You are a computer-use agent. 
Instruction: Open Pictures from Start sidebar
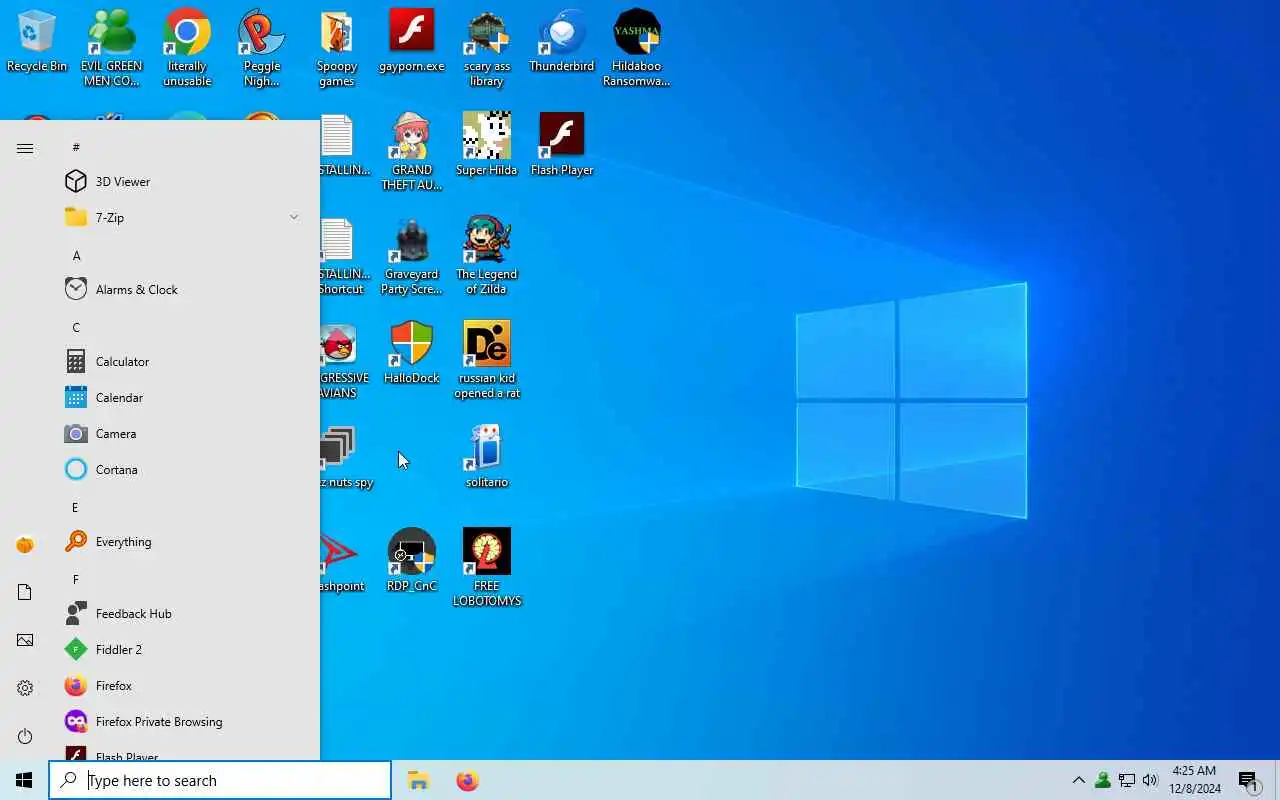[25, 640]
